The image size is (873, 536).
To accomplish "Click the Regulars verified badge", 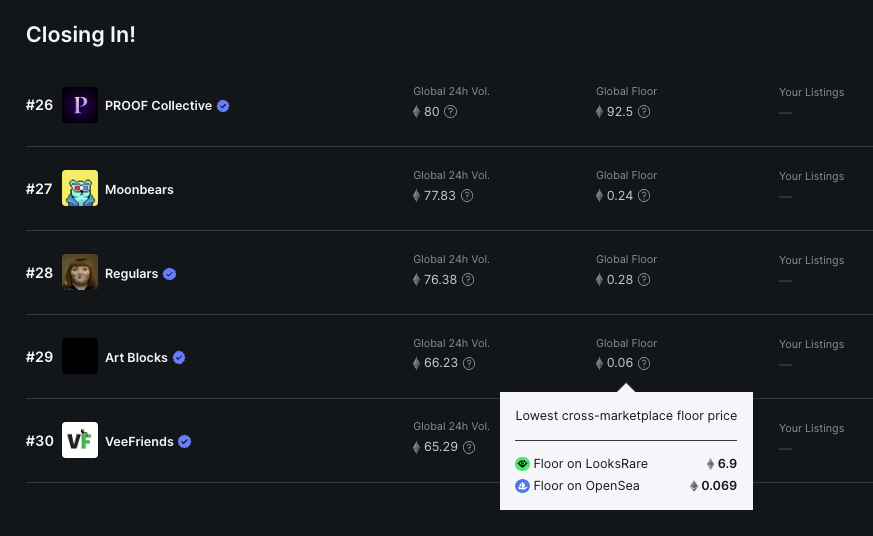I will [x=170, y=274].
